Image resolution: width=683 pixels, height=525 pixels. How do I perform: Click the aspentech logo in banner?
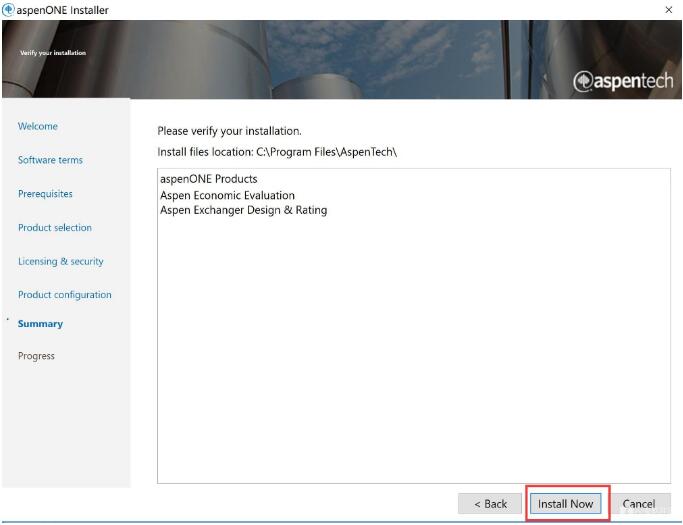click(x=623, y=81)
